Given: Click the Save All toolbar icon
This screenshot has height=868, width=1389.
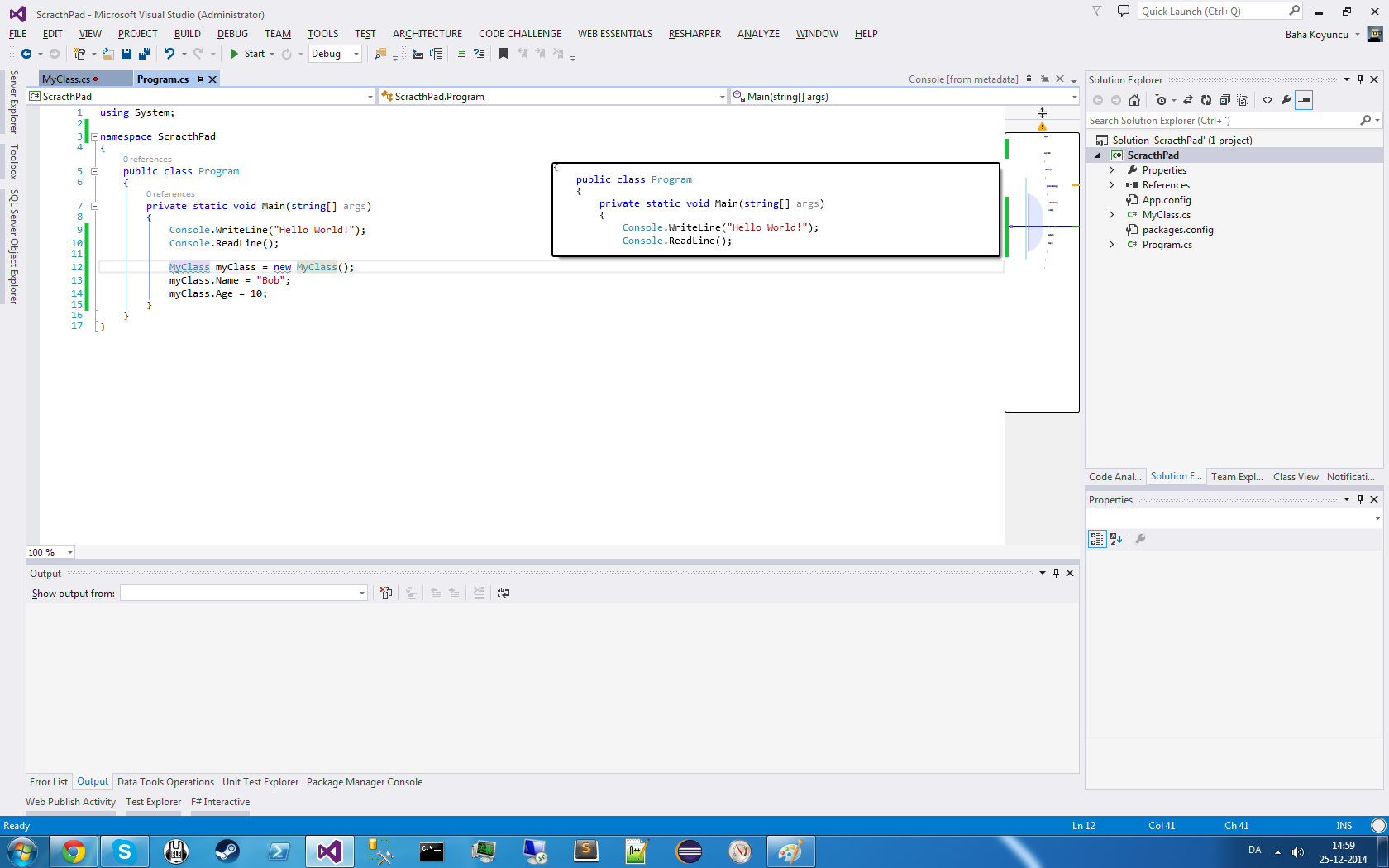Looking at the screenshot, I should pyautogui.click(x=145, y=54).
